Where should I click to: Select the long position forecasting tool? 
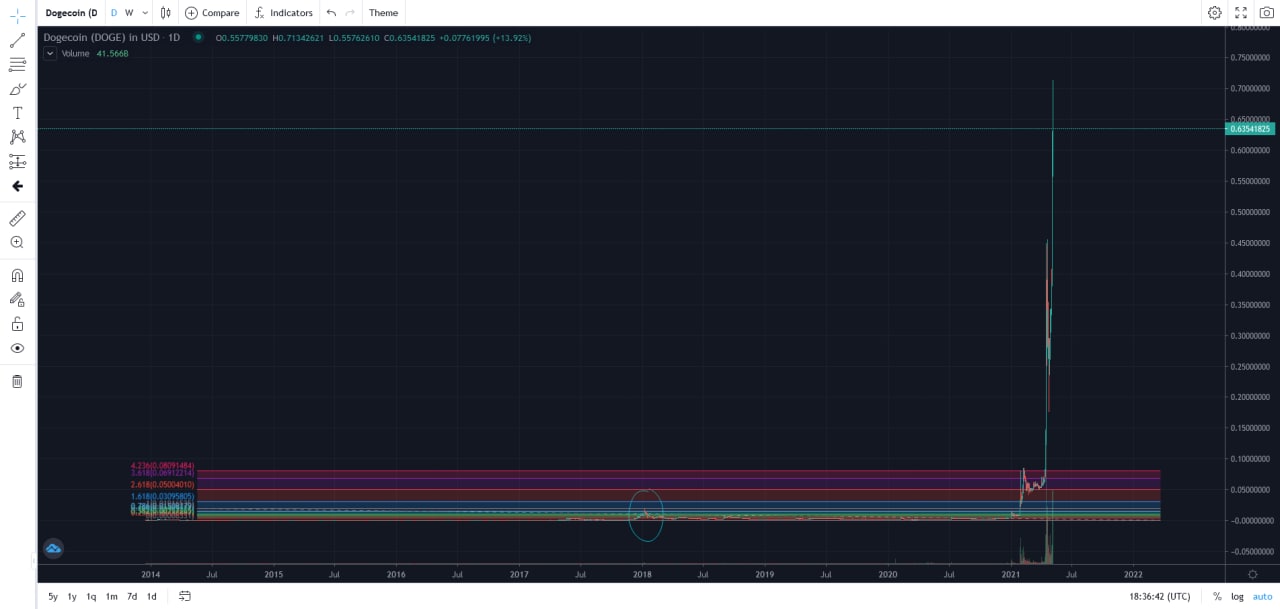[x=17, y=161]
